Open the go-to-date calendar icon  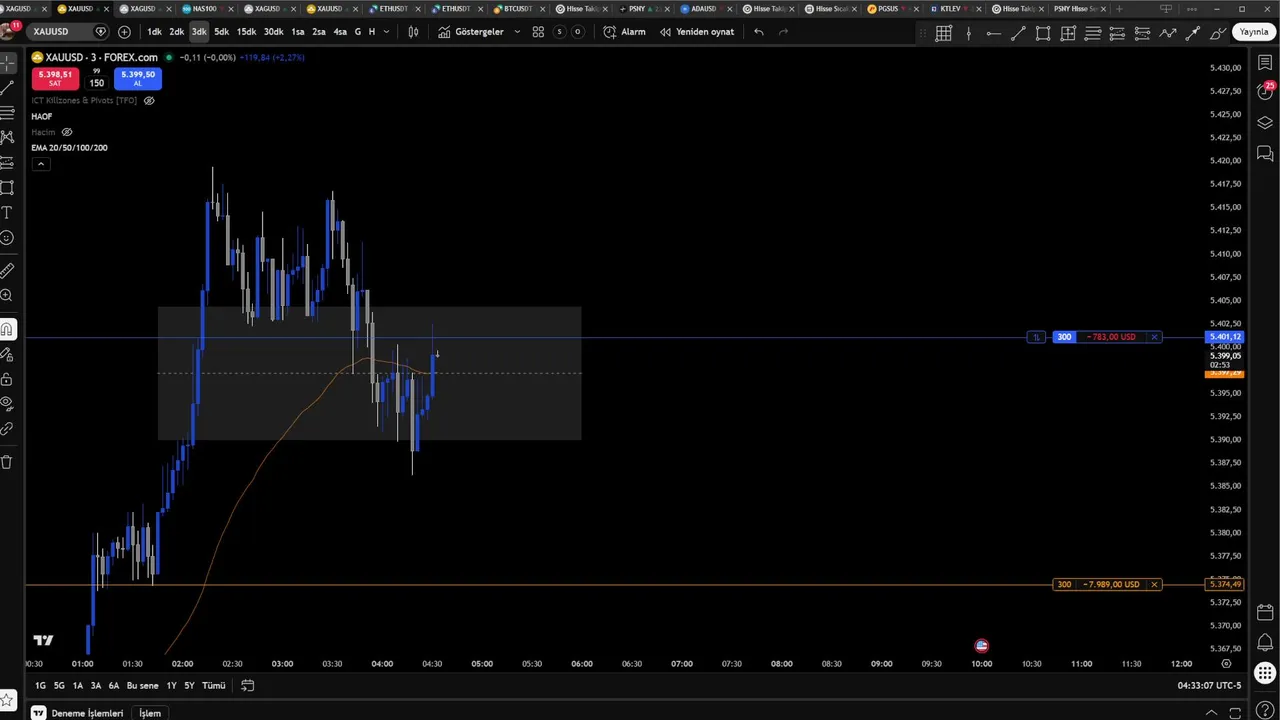click(247, 685)
